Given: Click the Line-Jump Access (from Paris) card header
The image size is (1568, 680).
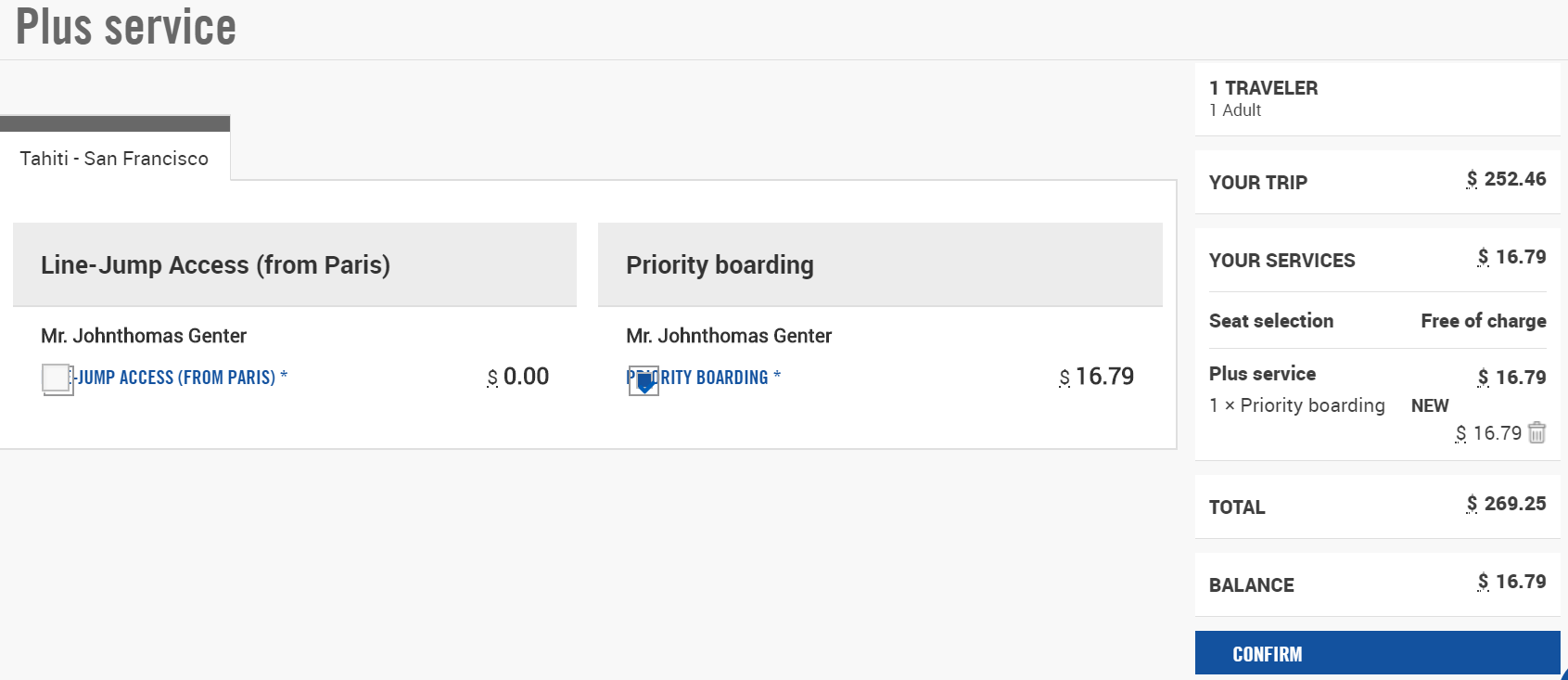Looking at the screenshot, I should pyautogui.click(x=295, y=265).
